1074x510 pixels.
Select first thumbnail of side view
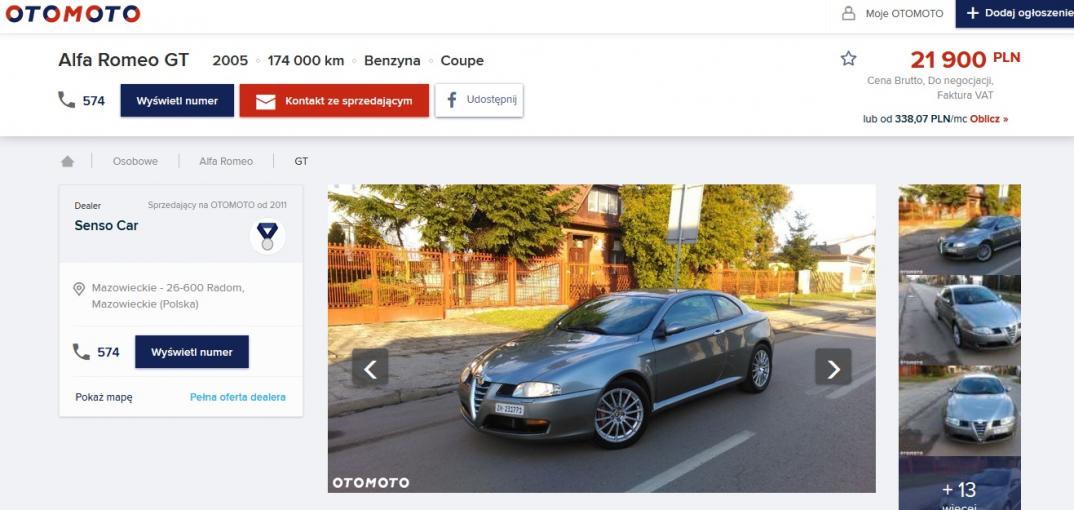(960, 229)
